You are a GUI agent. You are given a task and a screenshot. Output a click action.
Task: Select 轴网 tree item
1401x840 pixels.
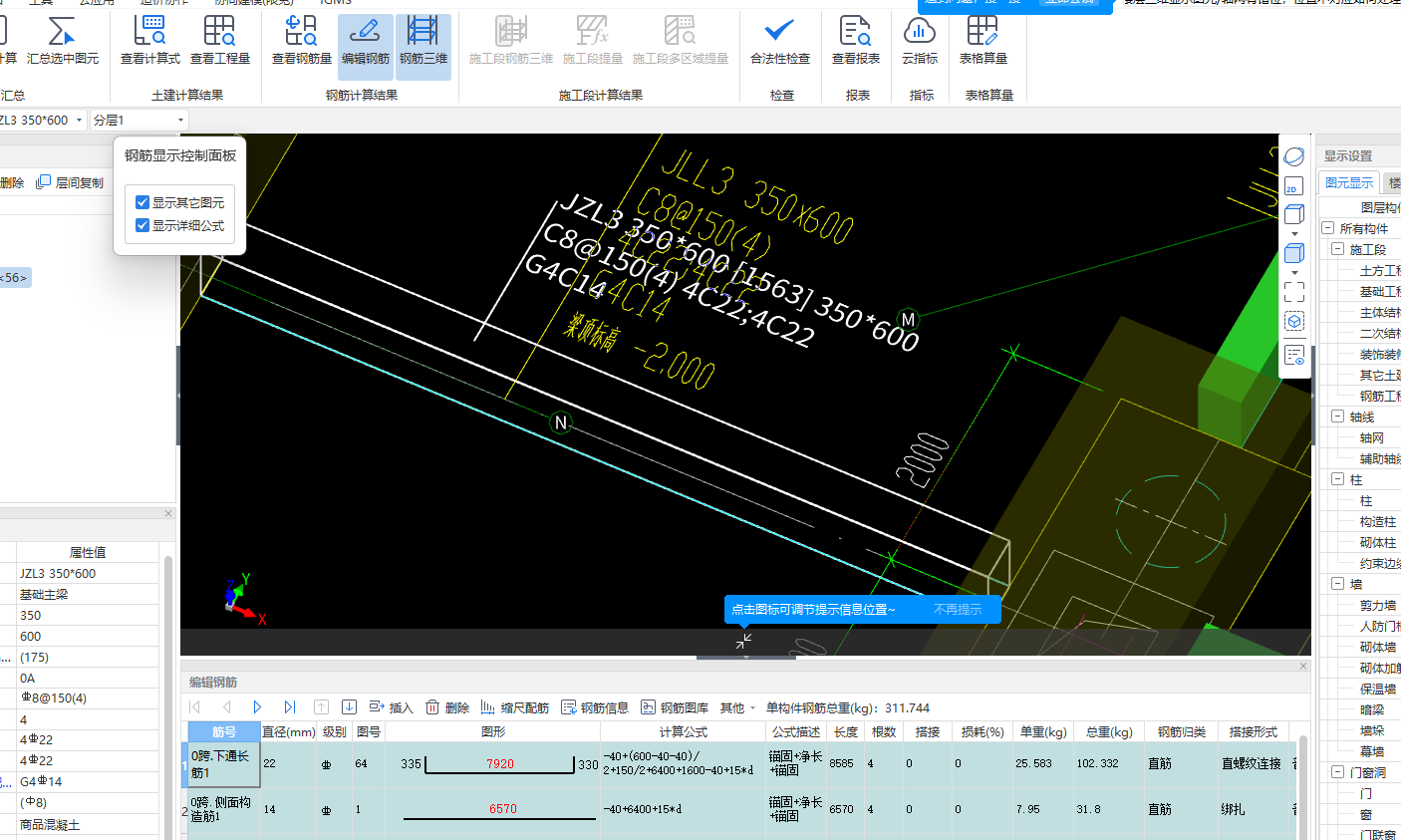point(1372,437)
